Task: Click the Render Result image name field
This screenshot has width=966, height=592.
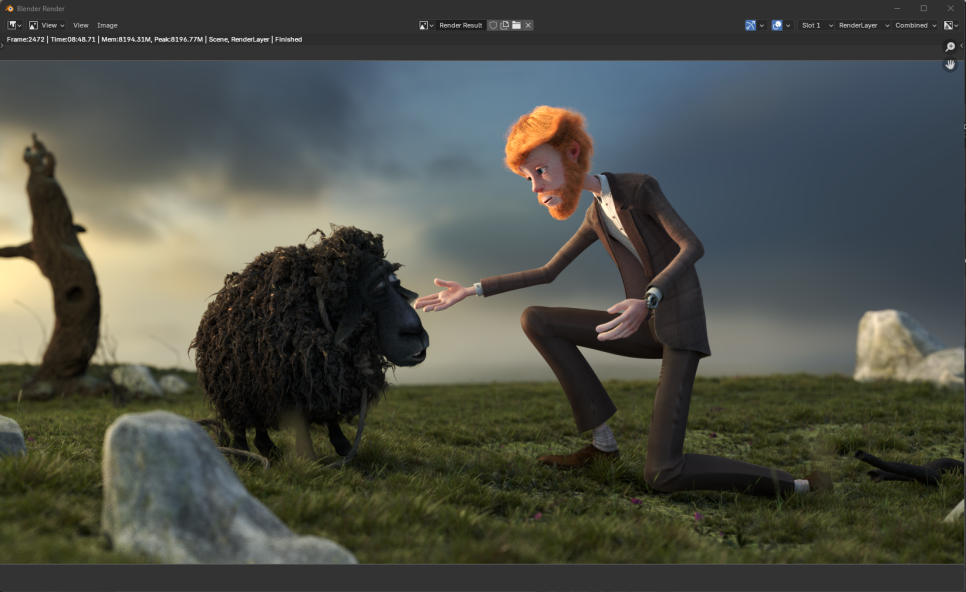Action: [461, 25]
